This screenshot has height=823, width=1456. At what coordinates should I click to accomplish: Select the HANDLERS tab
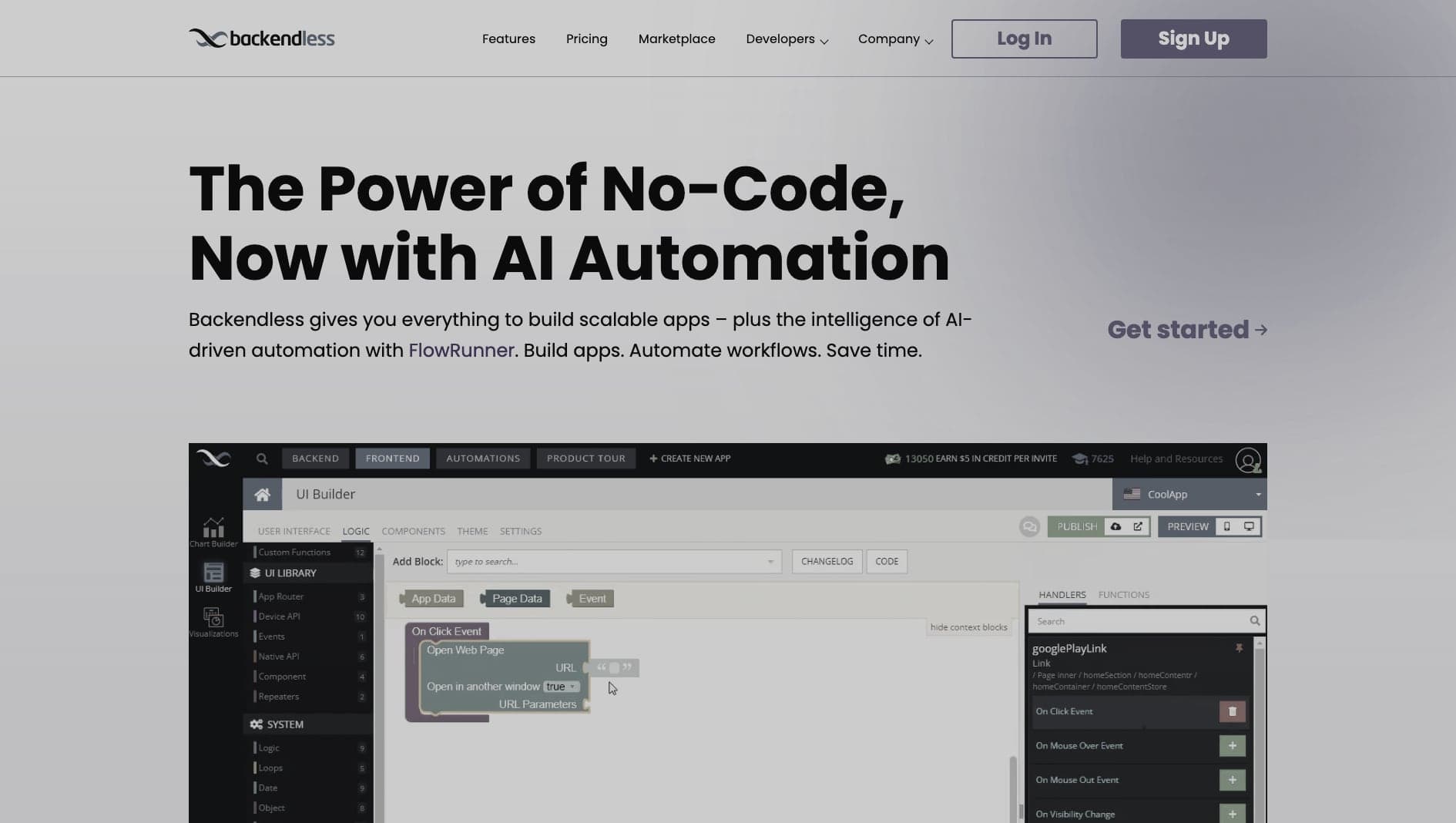(x=1062, y=595)
